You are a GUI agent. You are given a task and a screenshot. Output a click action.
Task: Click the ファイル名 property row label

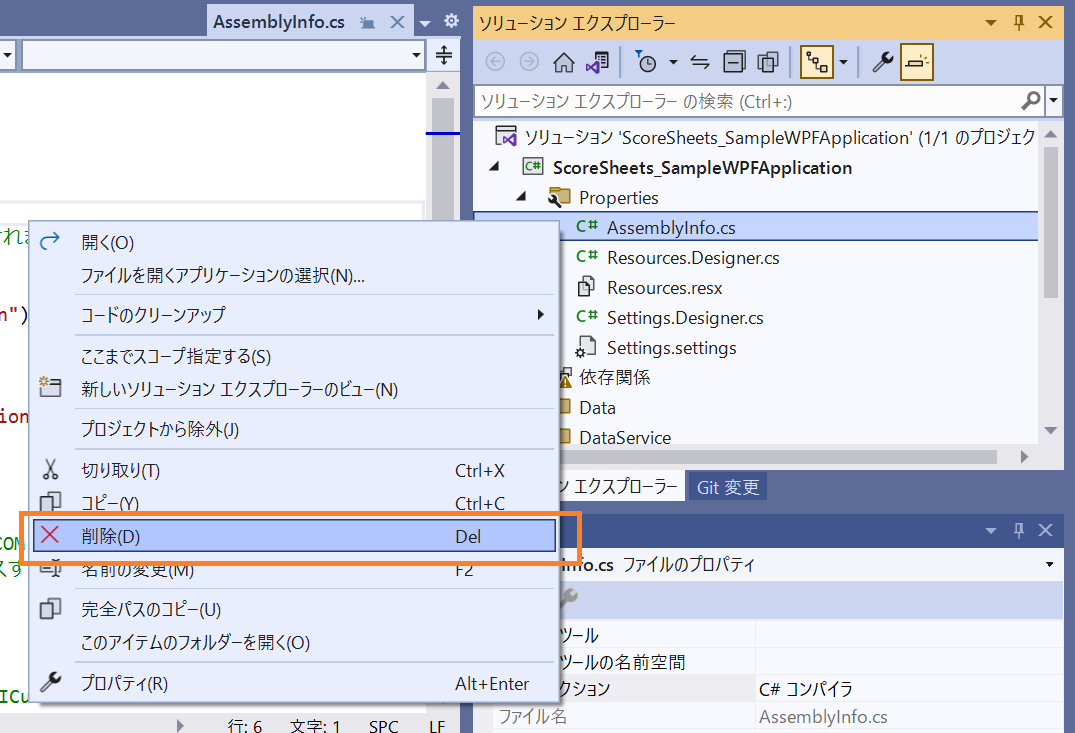[x=532, y=717]
